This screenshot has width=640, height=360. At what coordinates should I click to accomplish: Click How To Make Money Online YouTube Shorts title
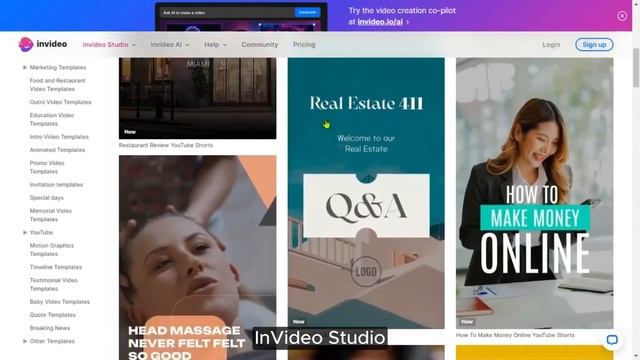click(x=515, y=335)
